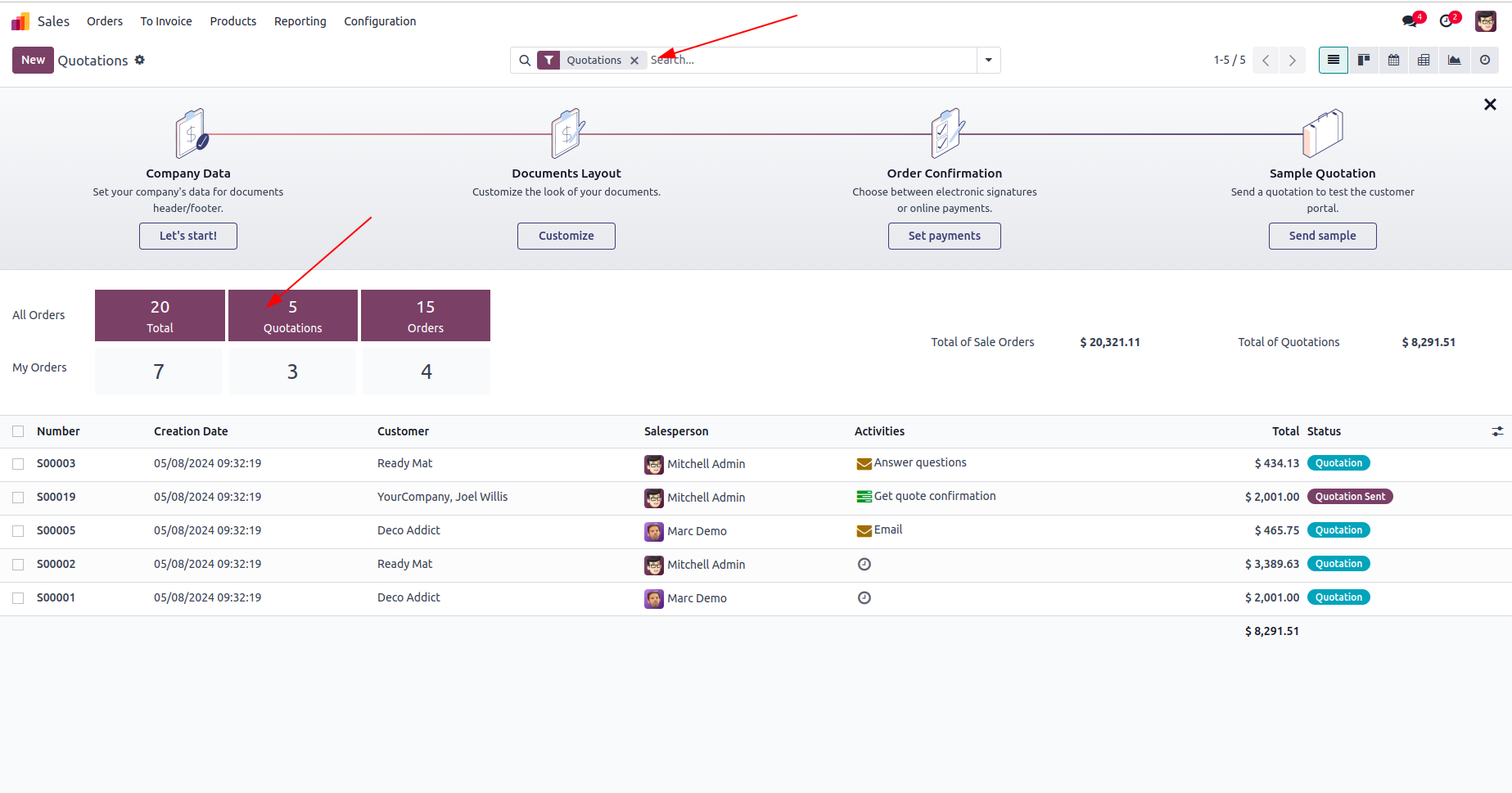Open optional columns selector in table header

point(1497,431)
